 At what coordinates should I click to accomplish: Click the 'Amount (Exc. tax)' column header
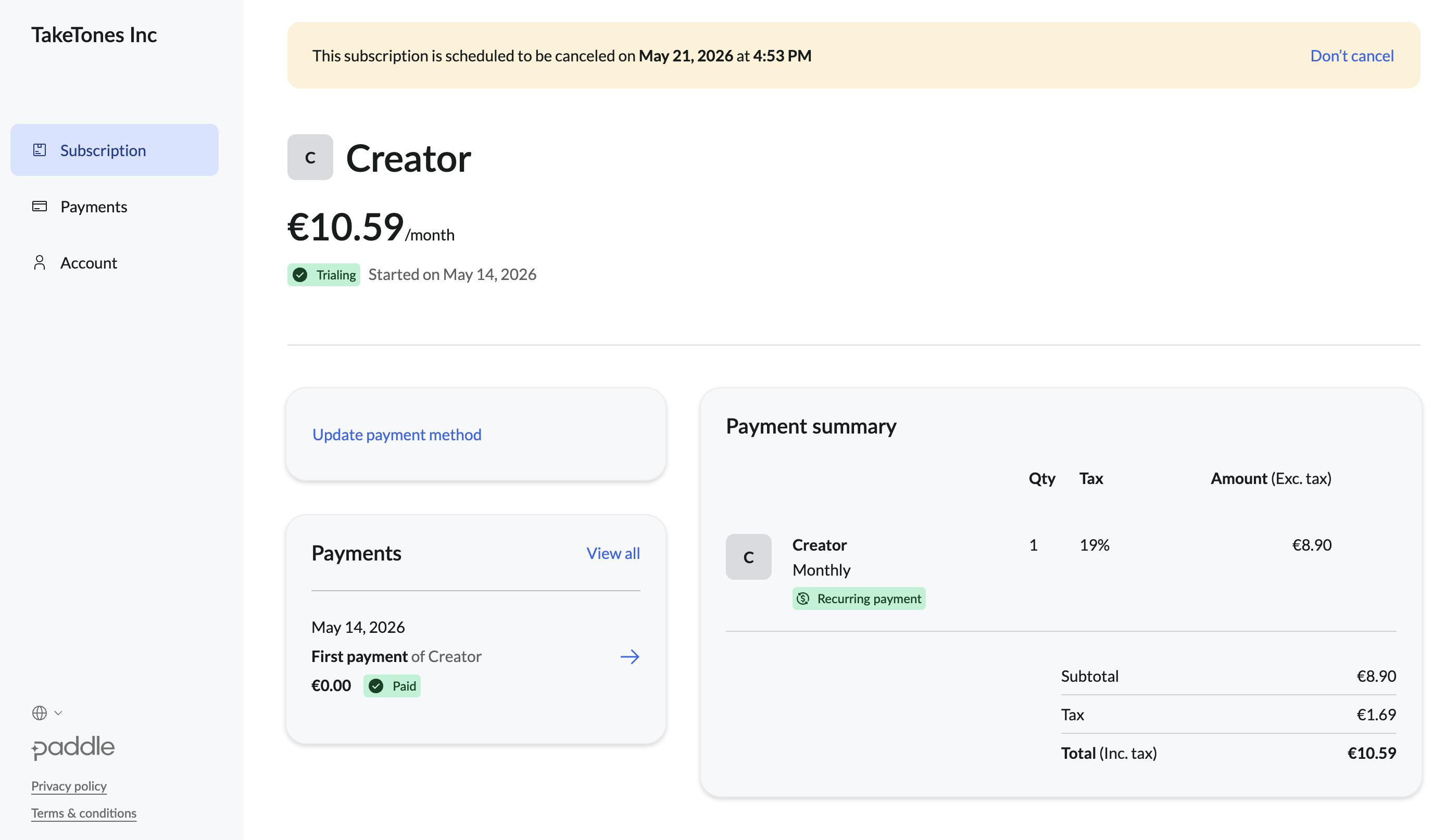(x=1271, y=478)
